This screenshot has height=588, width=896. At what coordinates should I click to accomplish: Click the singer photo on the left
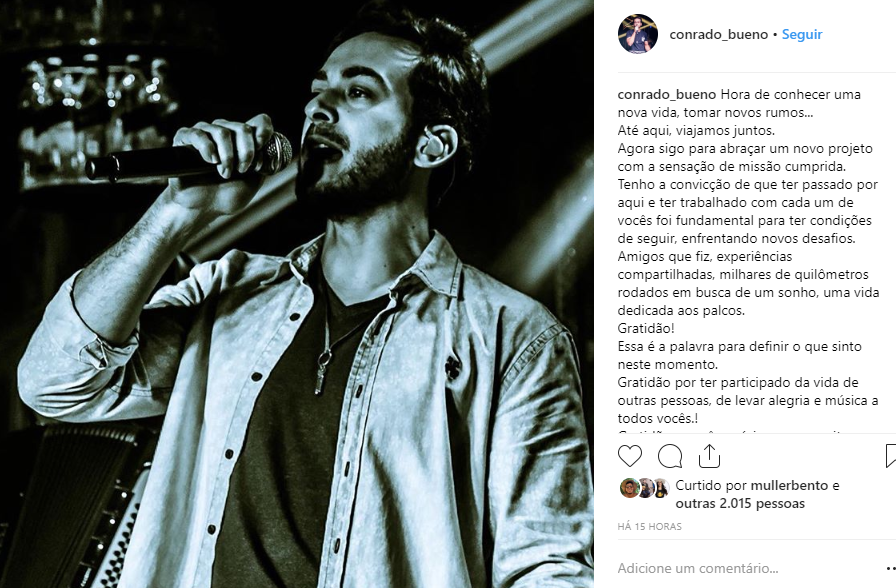pyautogui.click(x=297, y=294)
